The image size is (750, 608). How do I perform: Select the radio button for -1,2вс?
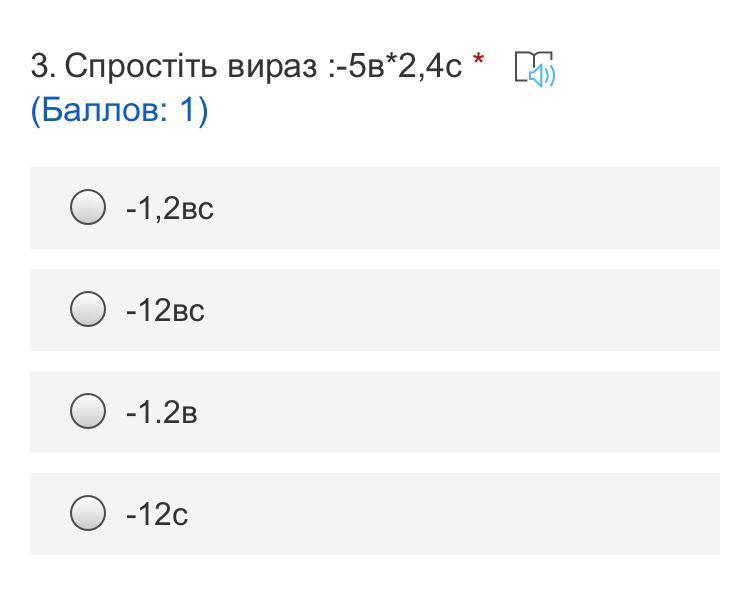[x=88, y=208]
